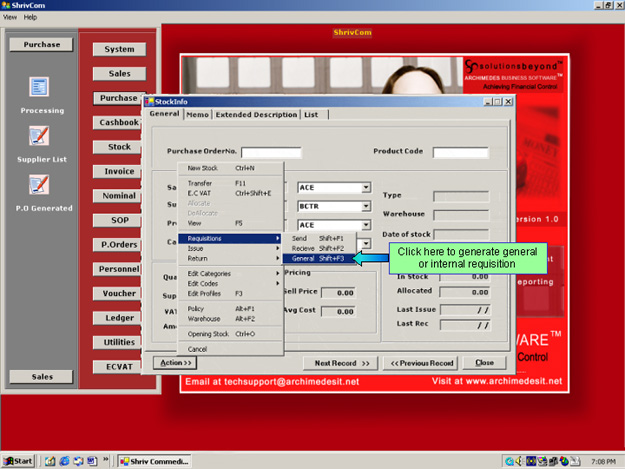Open the Windows Start button

18,461
